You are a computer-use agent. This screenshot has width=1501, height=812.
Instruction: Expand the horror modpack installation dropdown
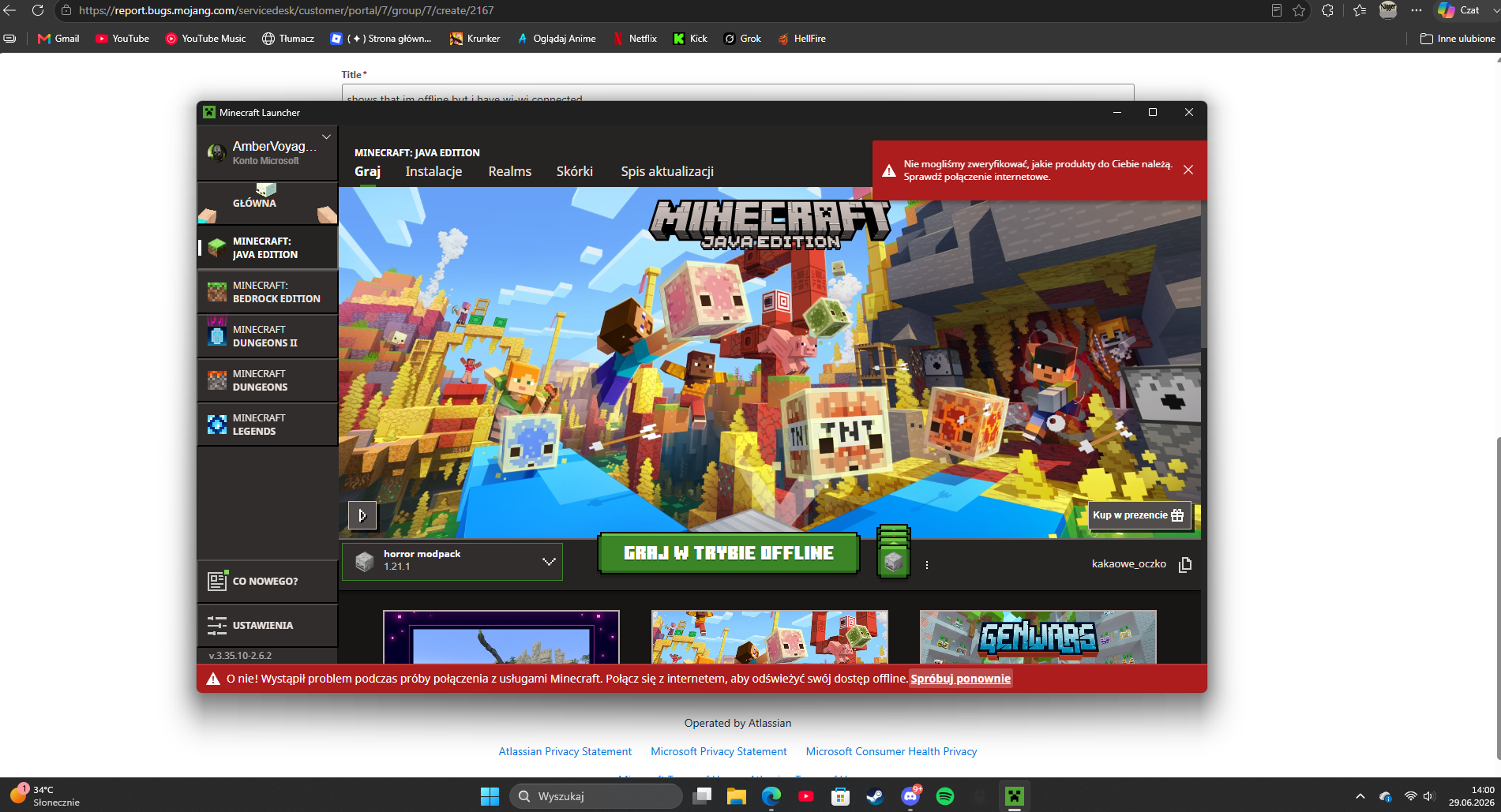(452, 561)
